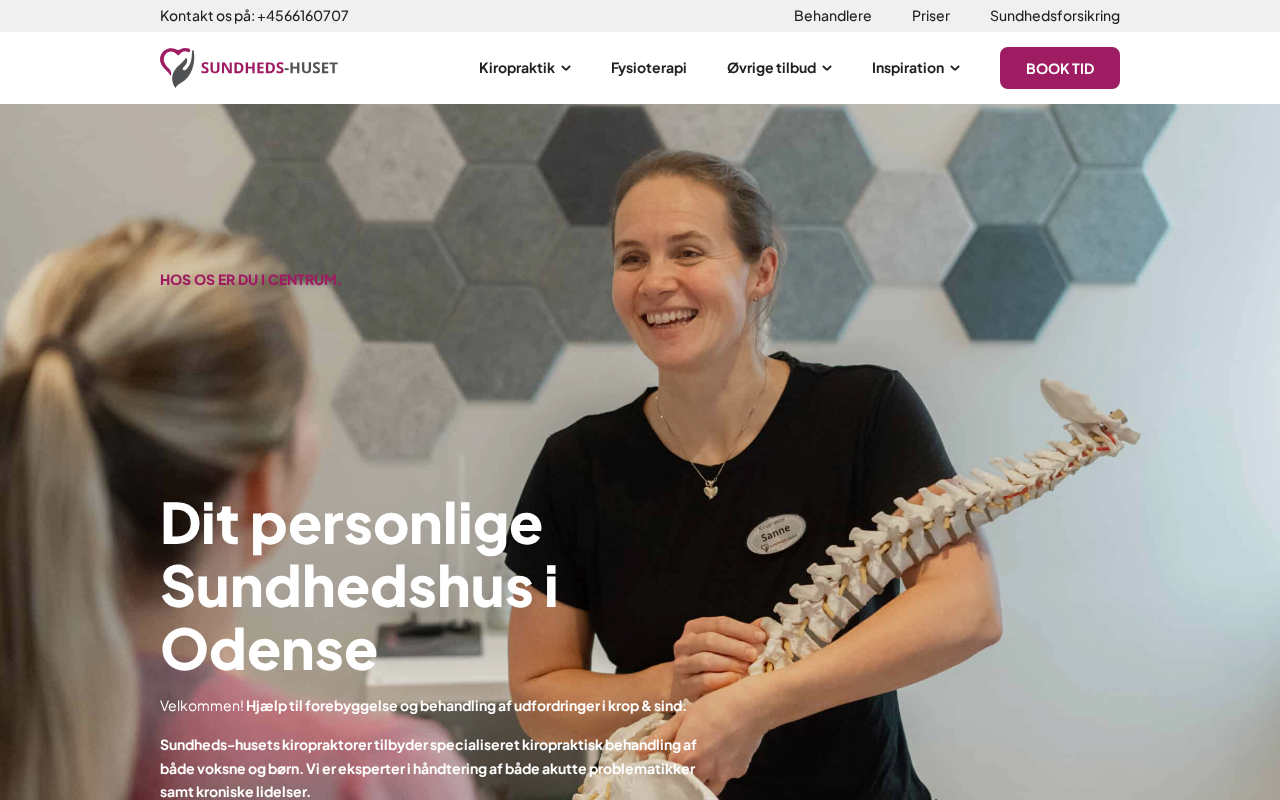Expand the Kiropraktik chevron arrow
Image resolution: width=1280 pixels, height=800 pixels.
coord(566,68)
